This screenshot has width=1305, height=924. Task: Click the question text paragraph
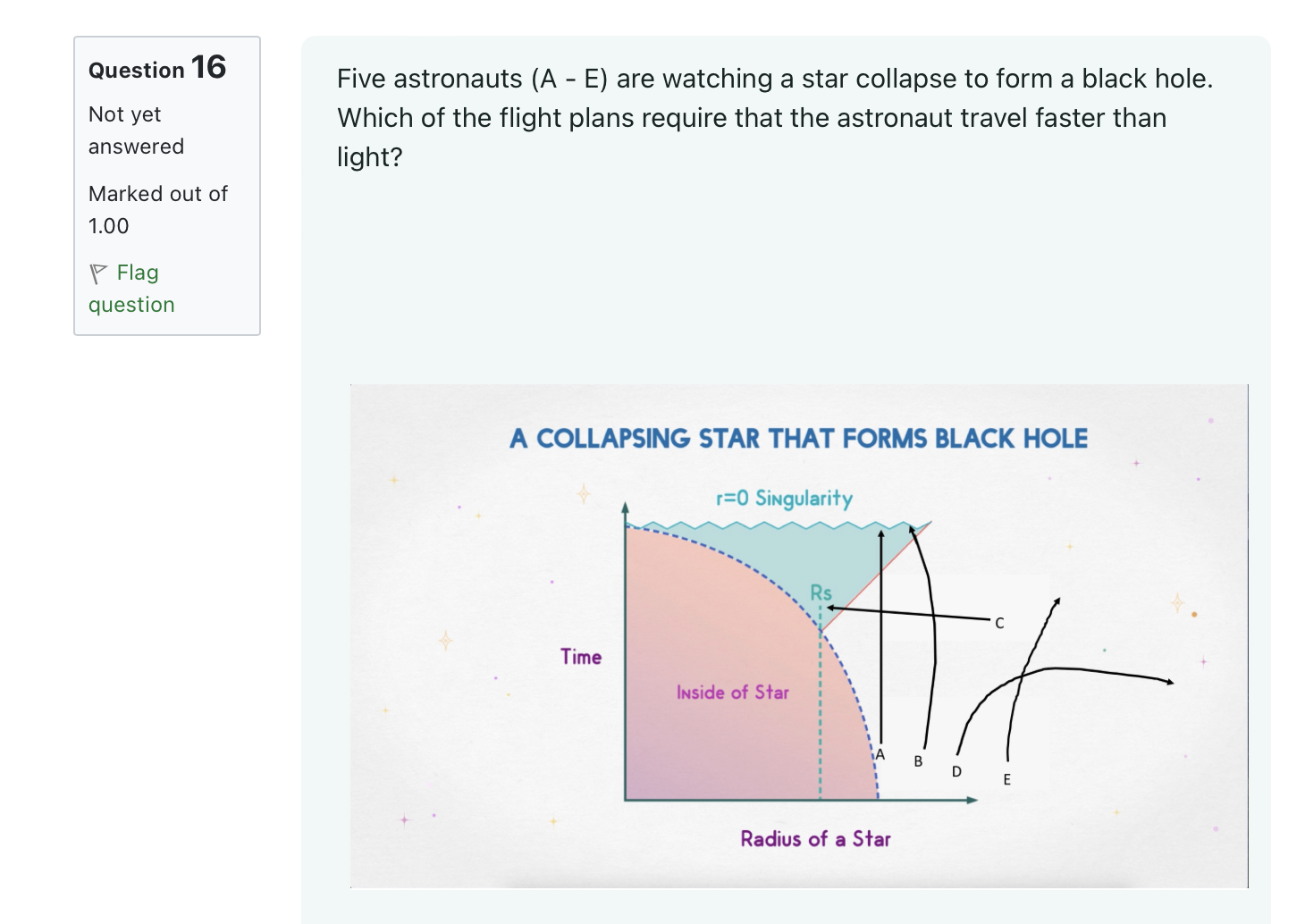pyautogui.click(x=774, y=118)
